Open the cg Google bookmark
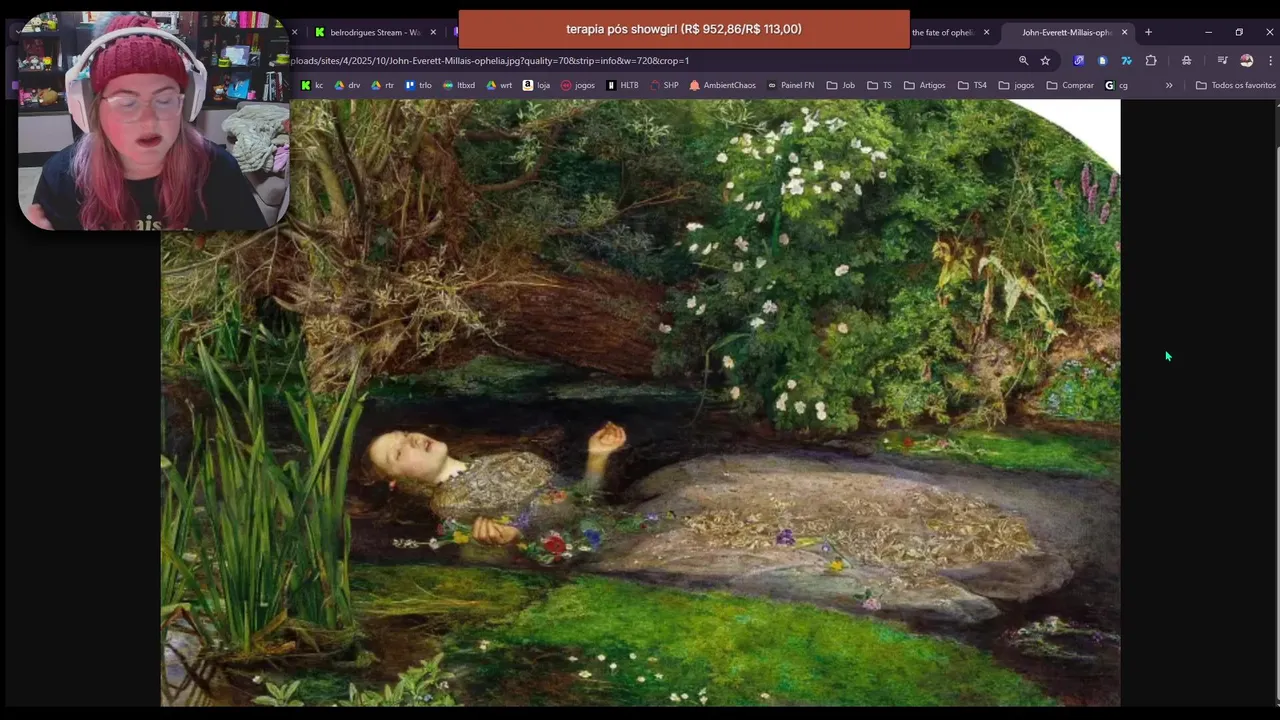 tap(1116, 85)
